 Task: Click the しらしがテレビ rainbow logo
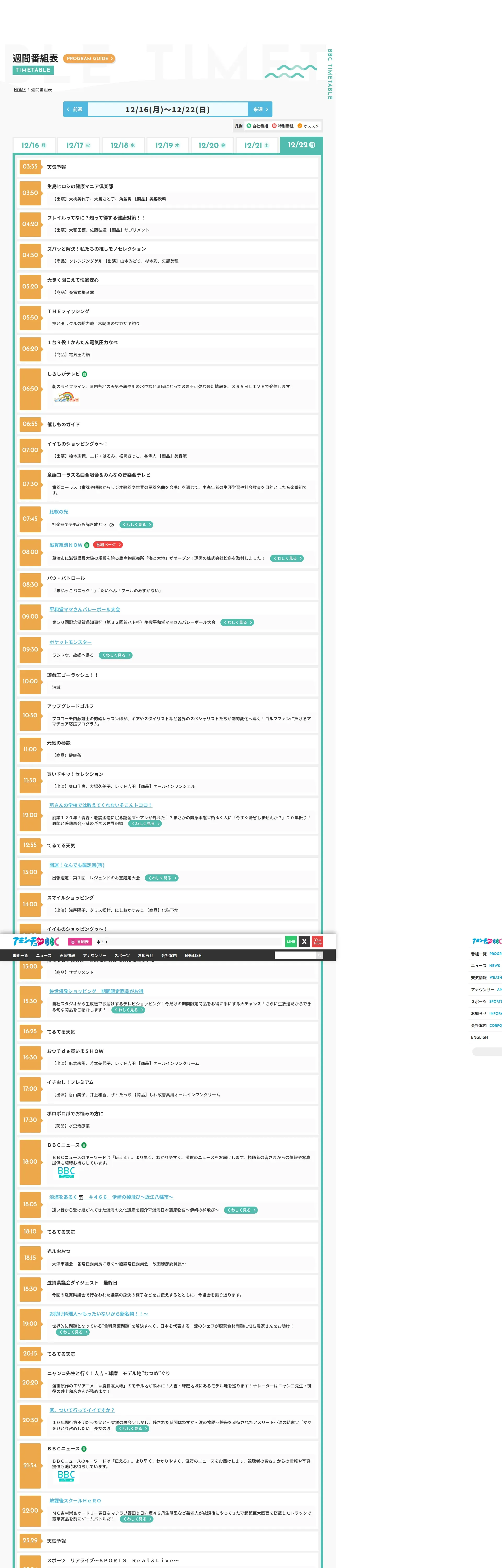[66, 397]
